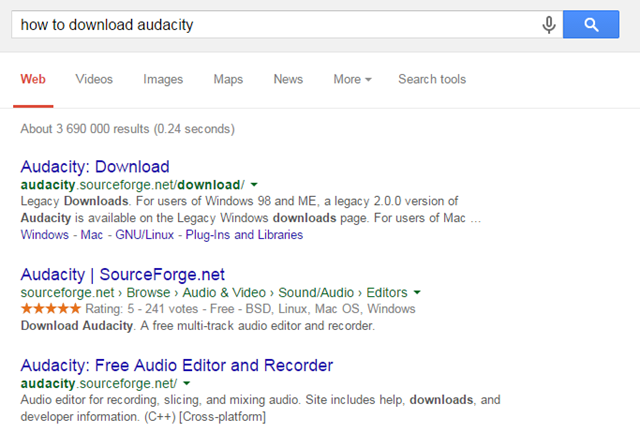The image size is (640, 433).
Task: Switch to the Images tab
Action: pyautogui.click(x=163, y=79)
